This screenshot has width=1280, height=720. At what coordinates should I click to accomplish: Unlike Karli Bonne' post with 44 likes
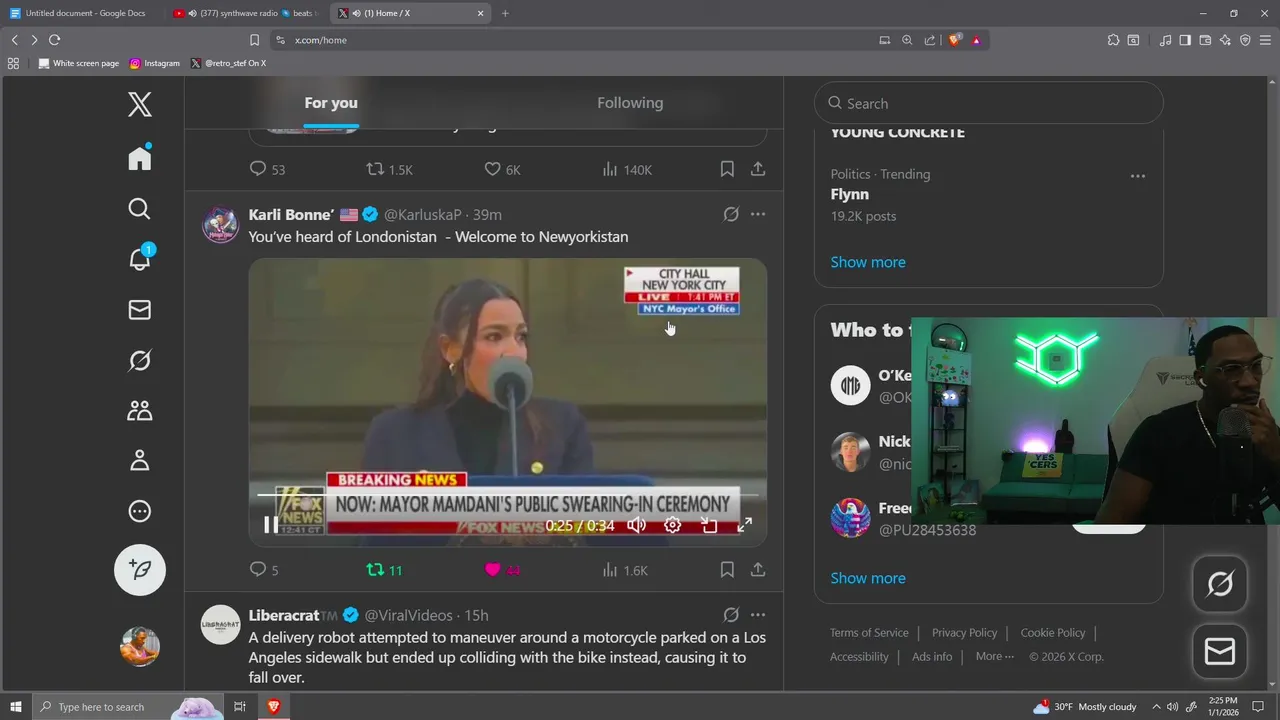point(502,570)
